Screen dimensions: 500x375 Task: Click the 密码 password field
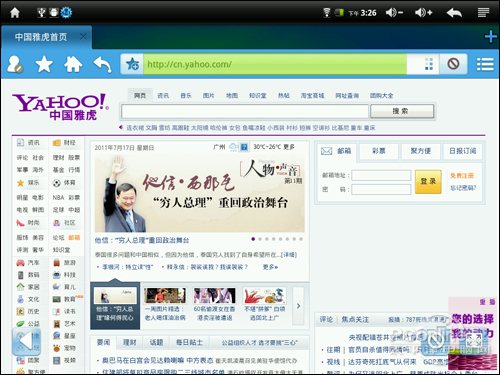click(381, 190)
